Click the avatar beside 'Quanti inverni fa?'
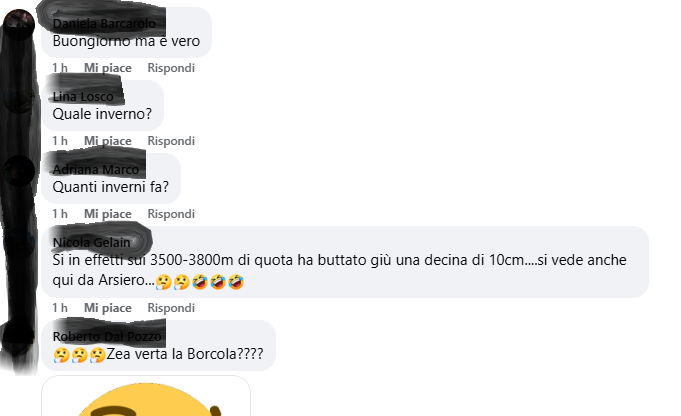Screen dimensions: 681x416 coord(19,171)
